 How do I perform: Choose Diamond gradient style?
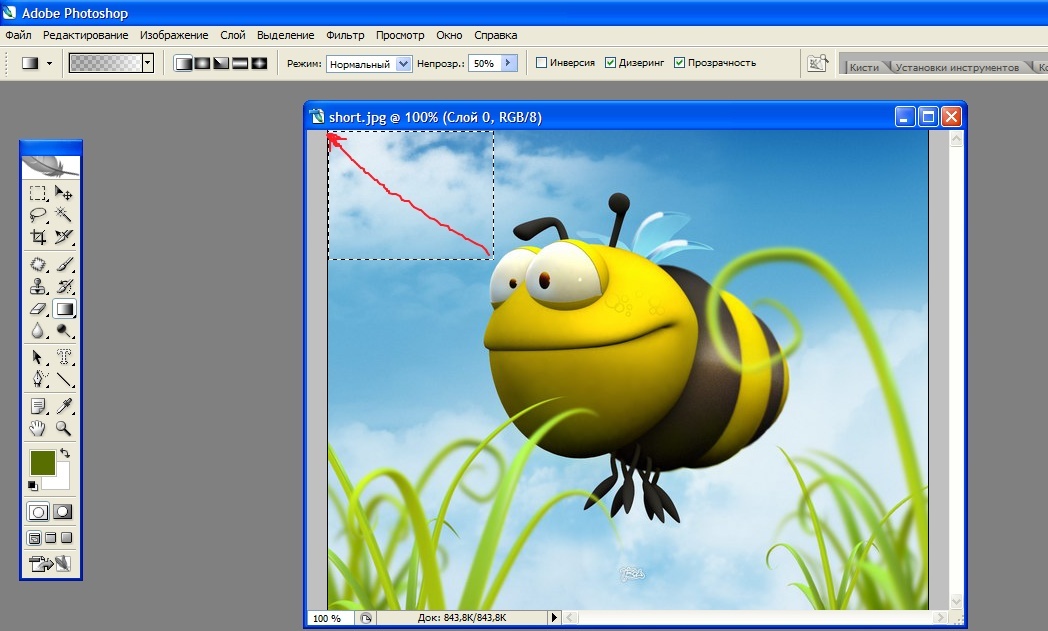pyautogui.click(x=259, y=64)
